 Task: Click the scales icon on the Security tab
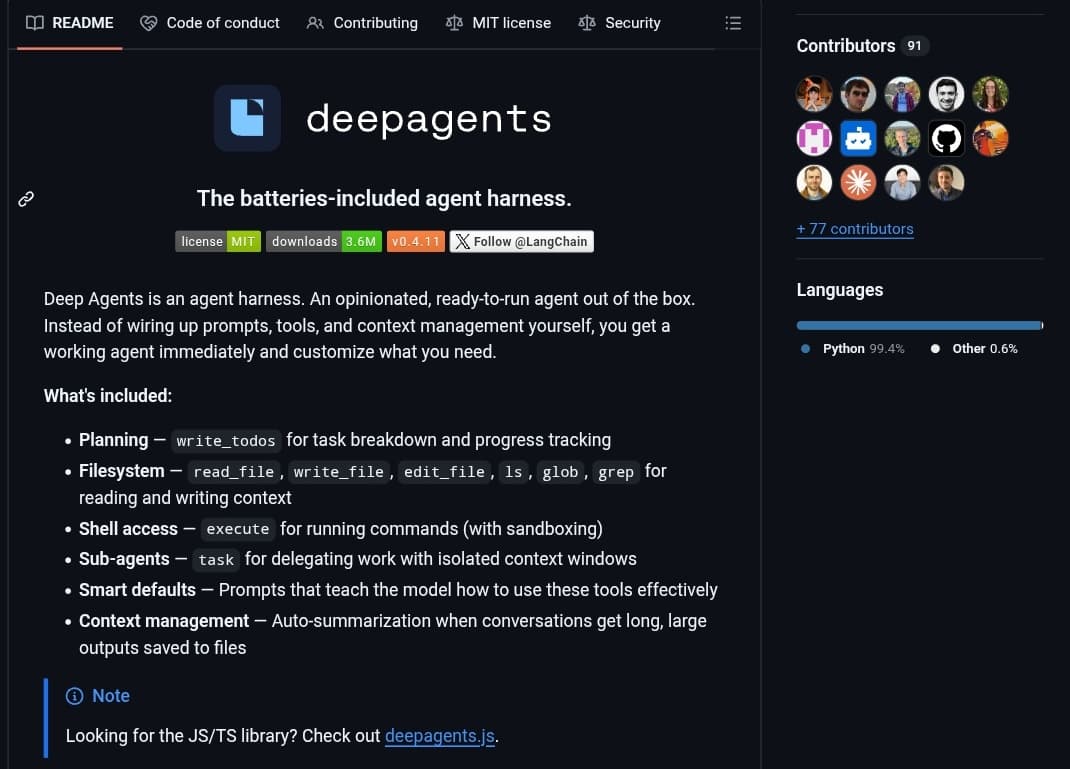pos(586,22)
